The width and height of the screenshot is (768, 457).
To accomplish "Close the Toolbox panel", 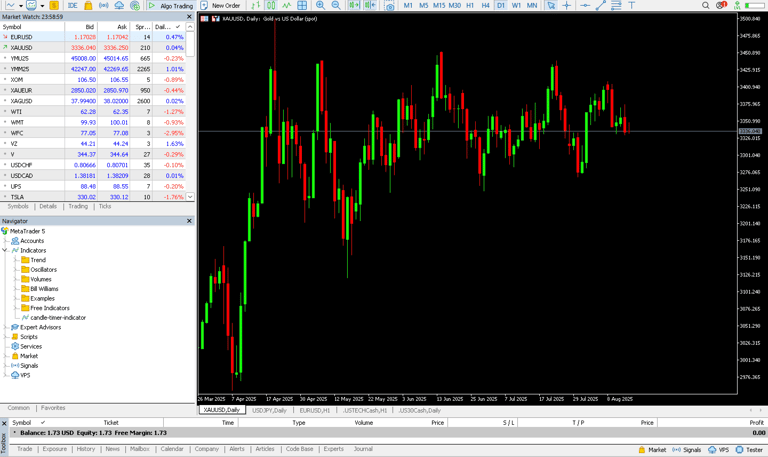I will coord(4,423).
